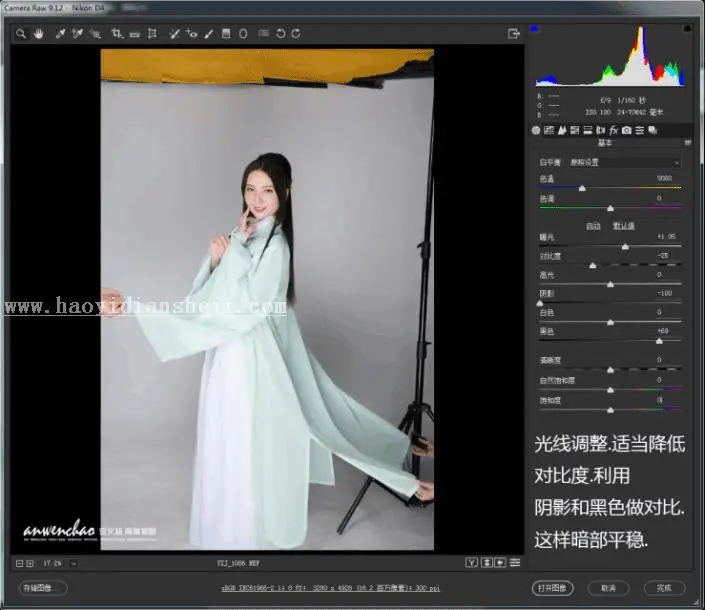This screenshot has height=610, width=705.
Task: Toggle full screen mode icon
Action: [513, 34]
